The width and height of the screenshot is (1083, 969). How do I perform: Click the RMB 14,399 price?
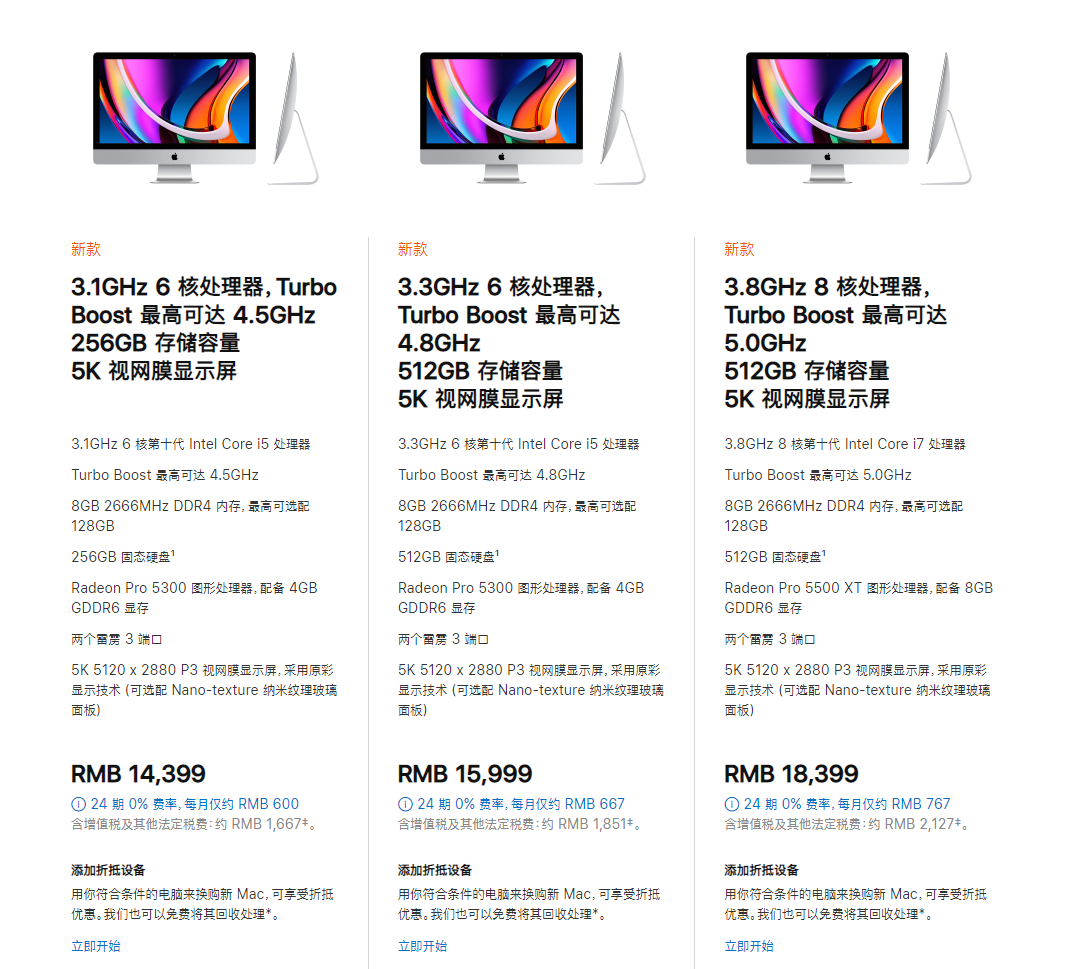[138, 774]
